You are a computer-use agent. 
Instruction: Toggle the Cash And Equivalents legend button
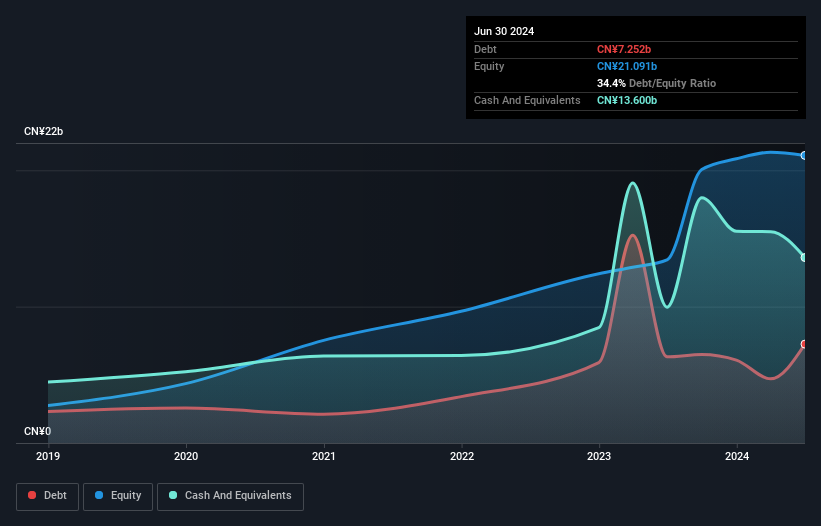tap(230, 496)
